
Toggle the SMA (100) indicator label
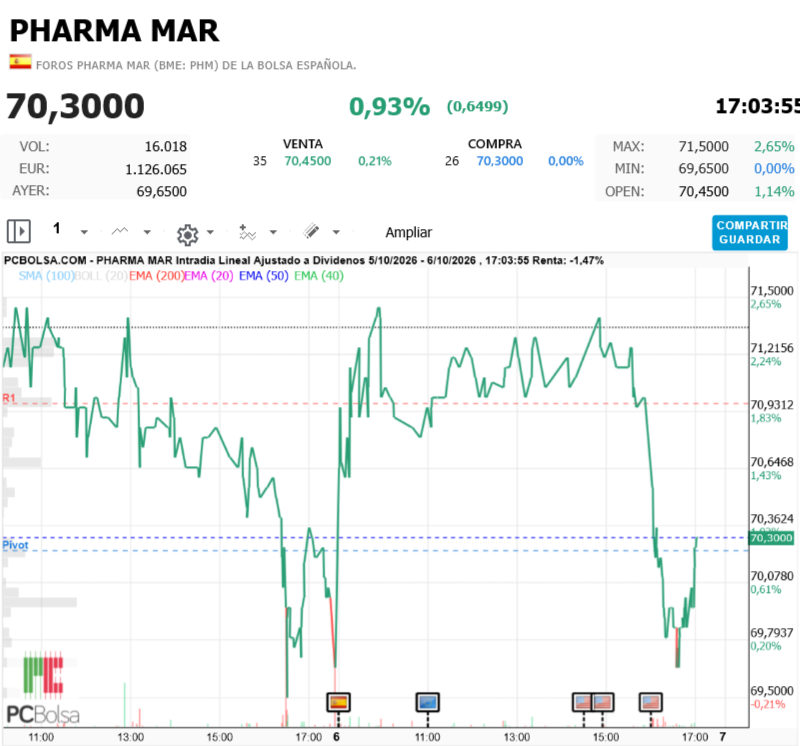(46, 276)
